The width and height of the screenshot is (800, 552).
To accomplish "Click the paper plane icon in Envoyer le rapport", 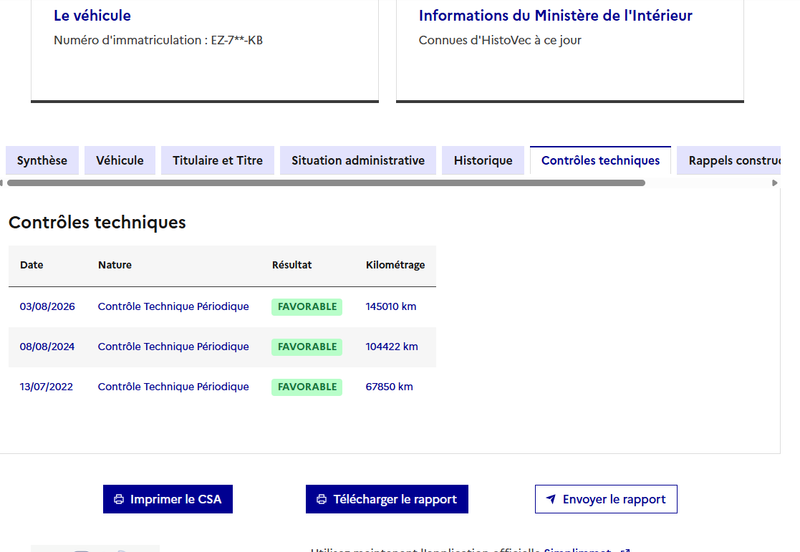I will [551, 499].
